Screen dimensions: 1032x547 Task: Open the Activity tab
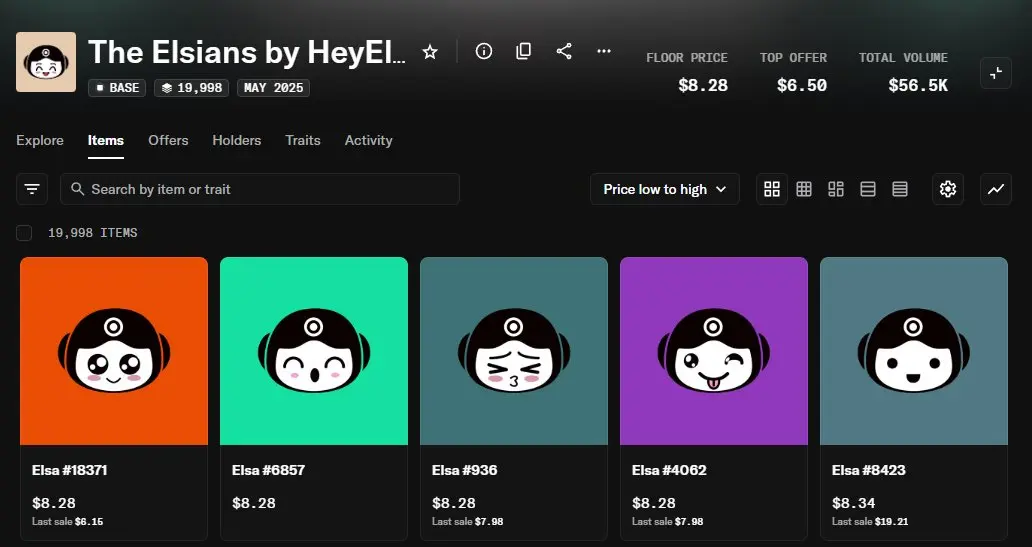(x=369, y=140)
